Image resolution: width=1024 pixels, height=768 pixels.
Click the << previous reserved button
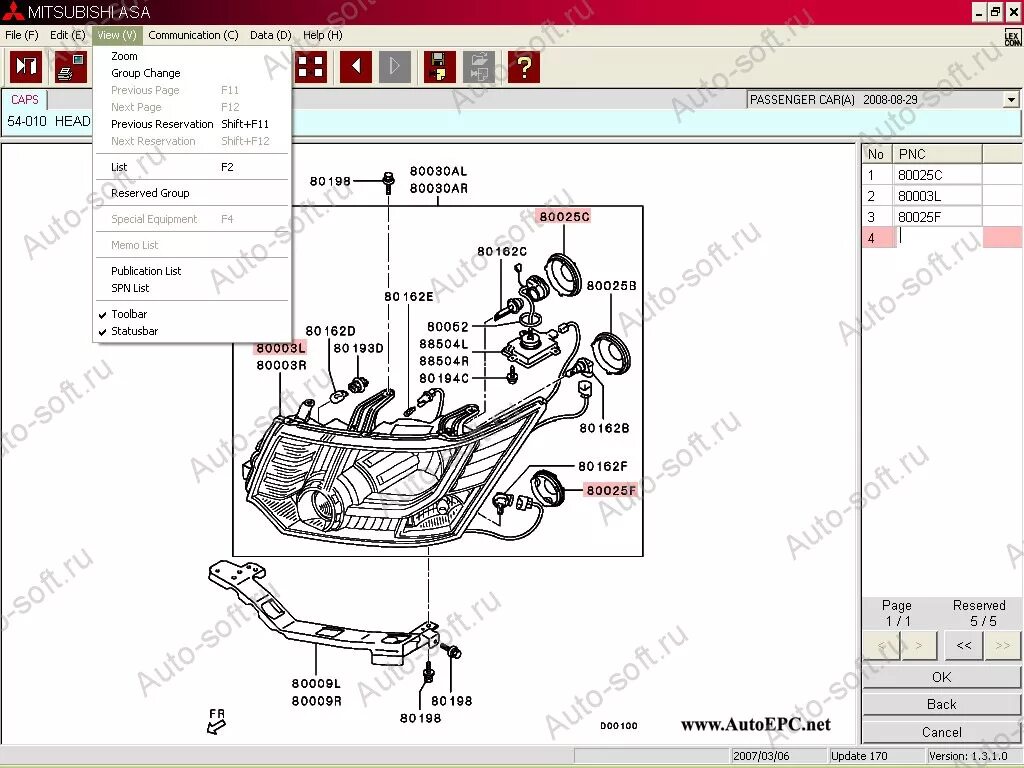point(964,645)
